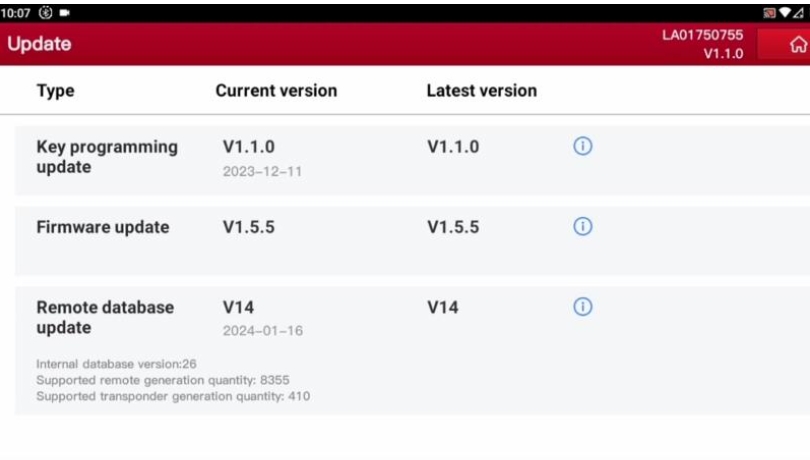Tap the camera recording icon in status bar
This screenshot has height=460, width=810.
point(65,12)
